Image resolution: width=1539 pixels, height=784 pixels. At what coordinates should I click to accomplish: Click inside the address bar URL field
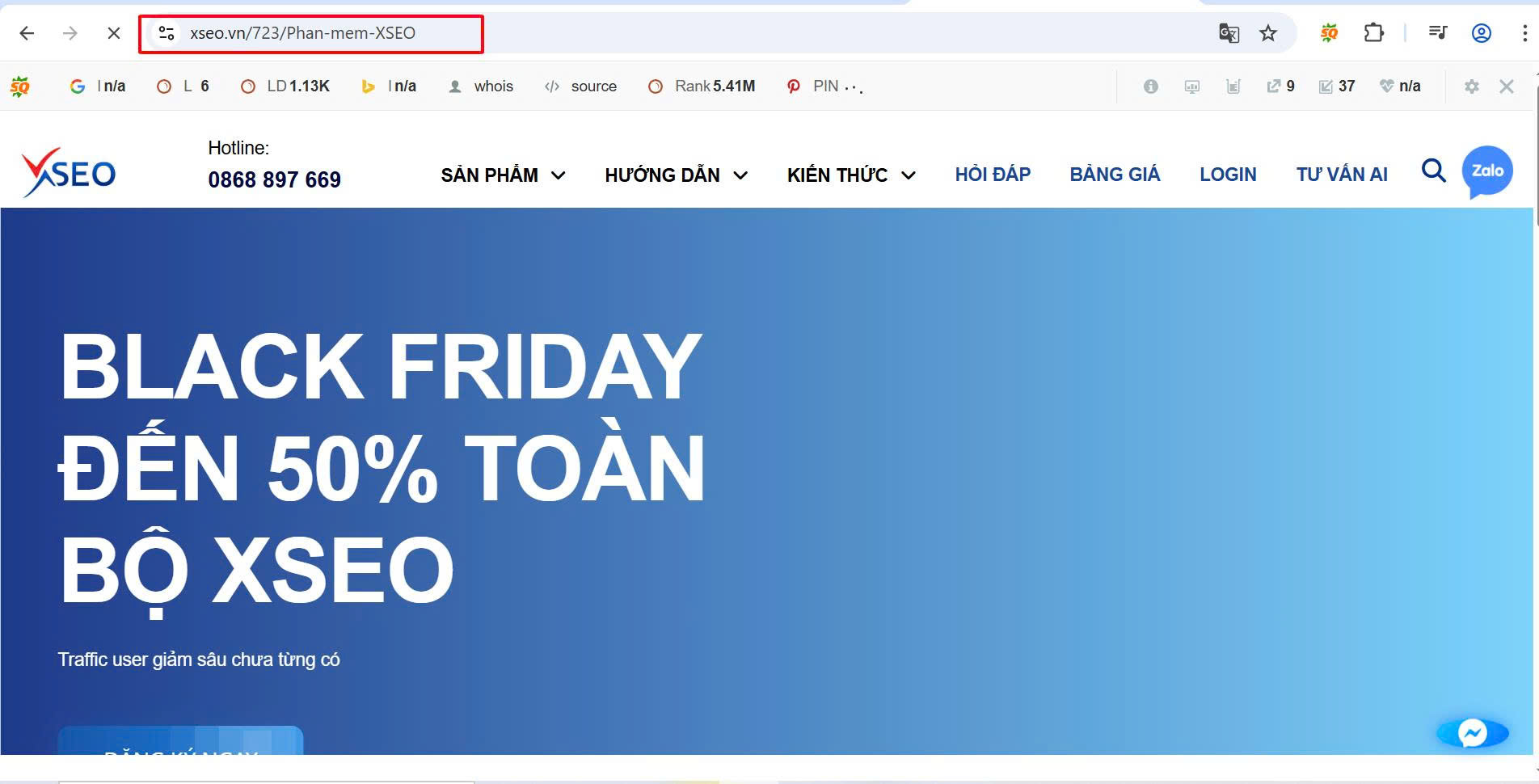303,33
